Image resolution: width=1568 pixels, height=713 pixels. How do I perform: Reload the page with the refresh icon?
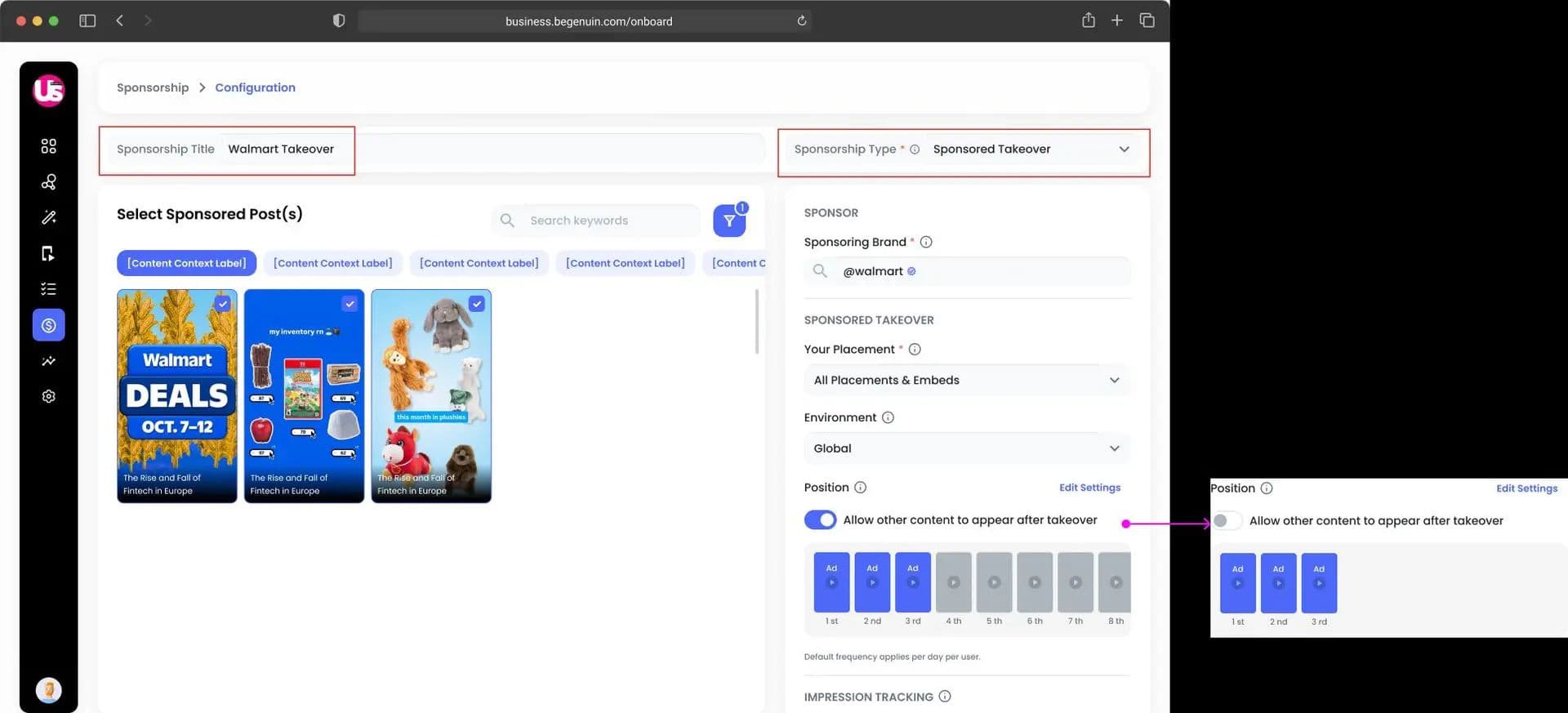coord(802,20)
